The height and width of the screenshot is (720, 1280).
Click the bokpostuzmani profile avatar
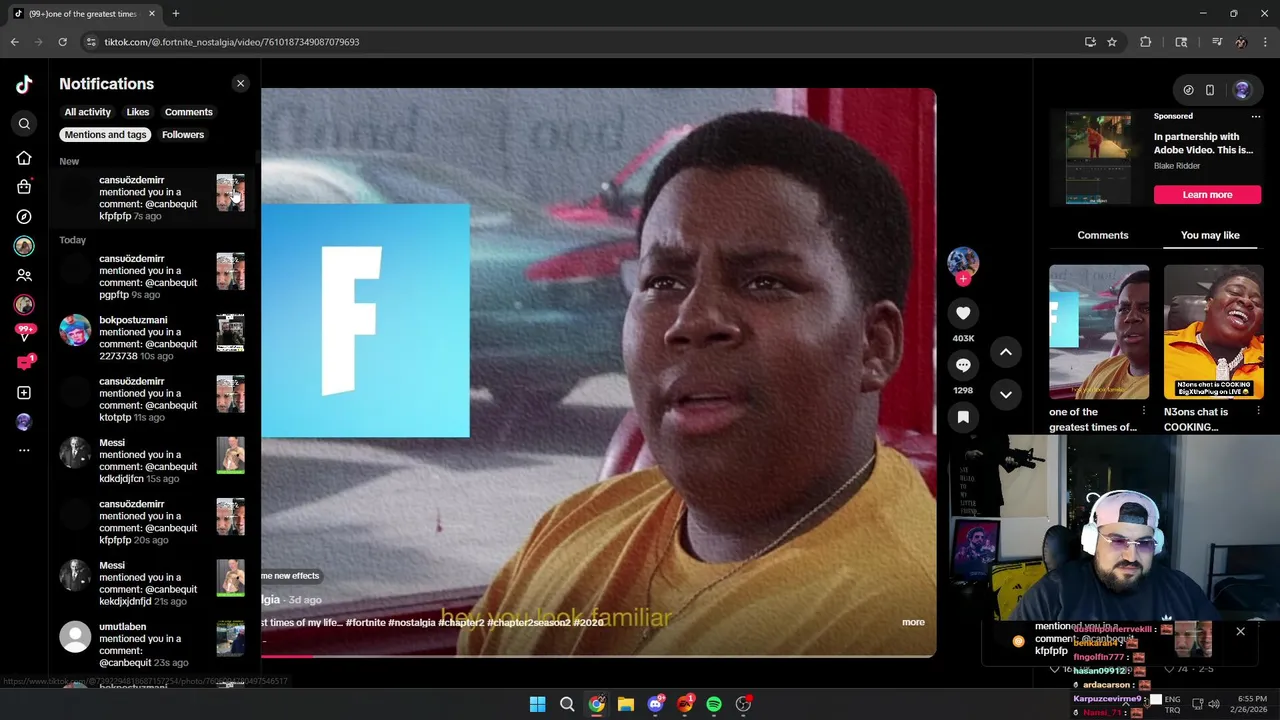pyautogui.click(x=75, y=330)
